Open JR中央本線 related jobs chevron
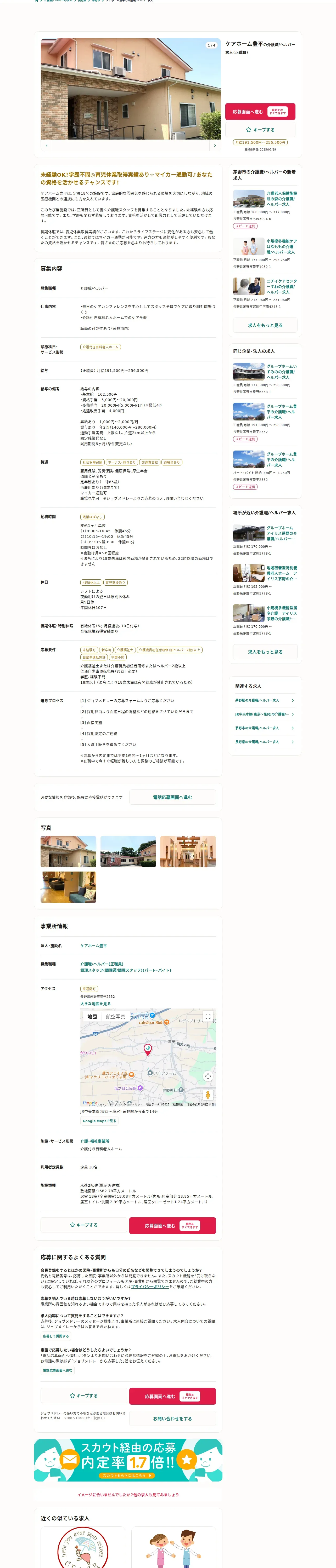This screenshot has height=1568, width=336. pyautogui.click(x=293, y=714)
